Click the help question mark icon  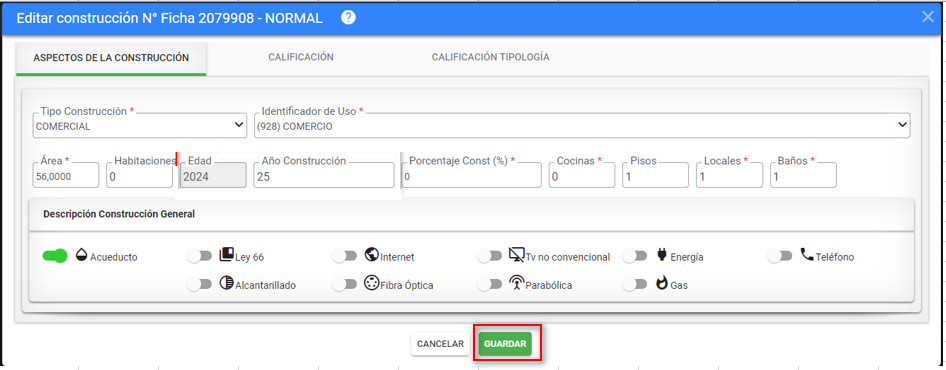click(x=348, y=18)
